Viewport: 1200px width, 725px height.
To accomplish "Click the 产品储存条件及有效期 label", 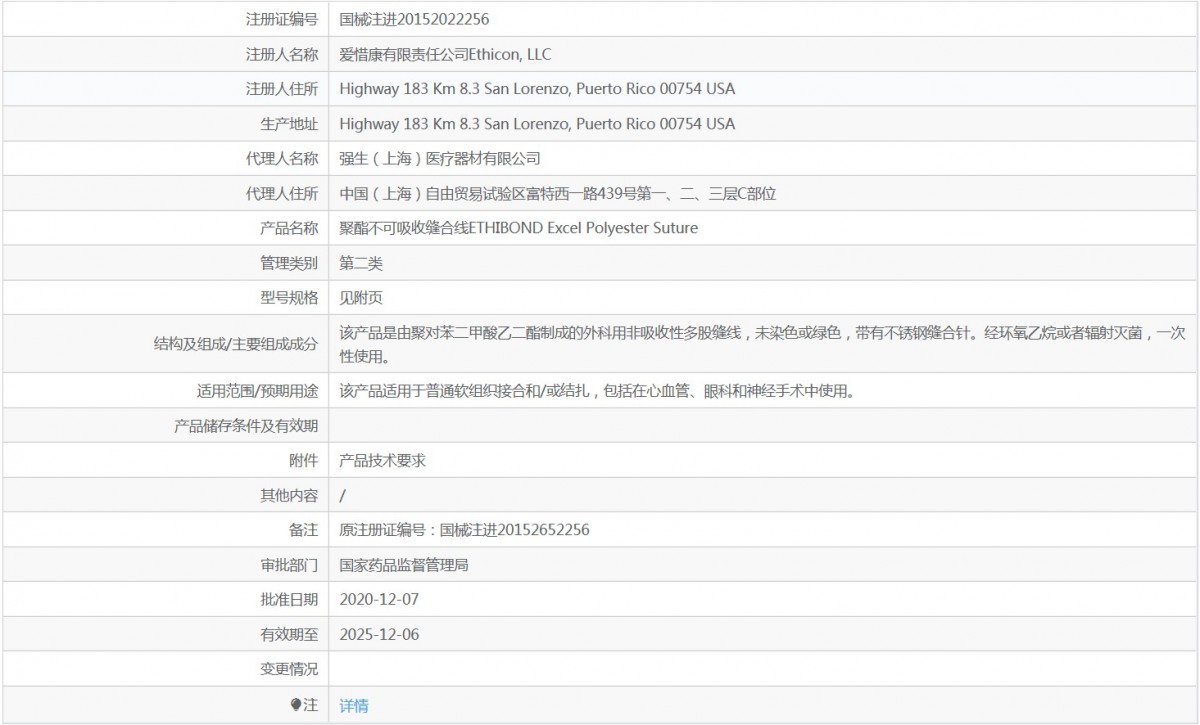I will coord(246,426).
